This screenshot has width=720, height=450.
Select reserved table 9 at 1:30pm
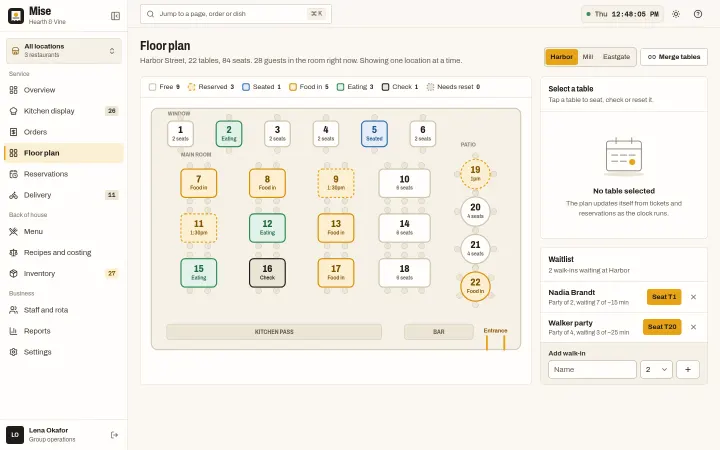pyautogui.click(x=336, y=183)
